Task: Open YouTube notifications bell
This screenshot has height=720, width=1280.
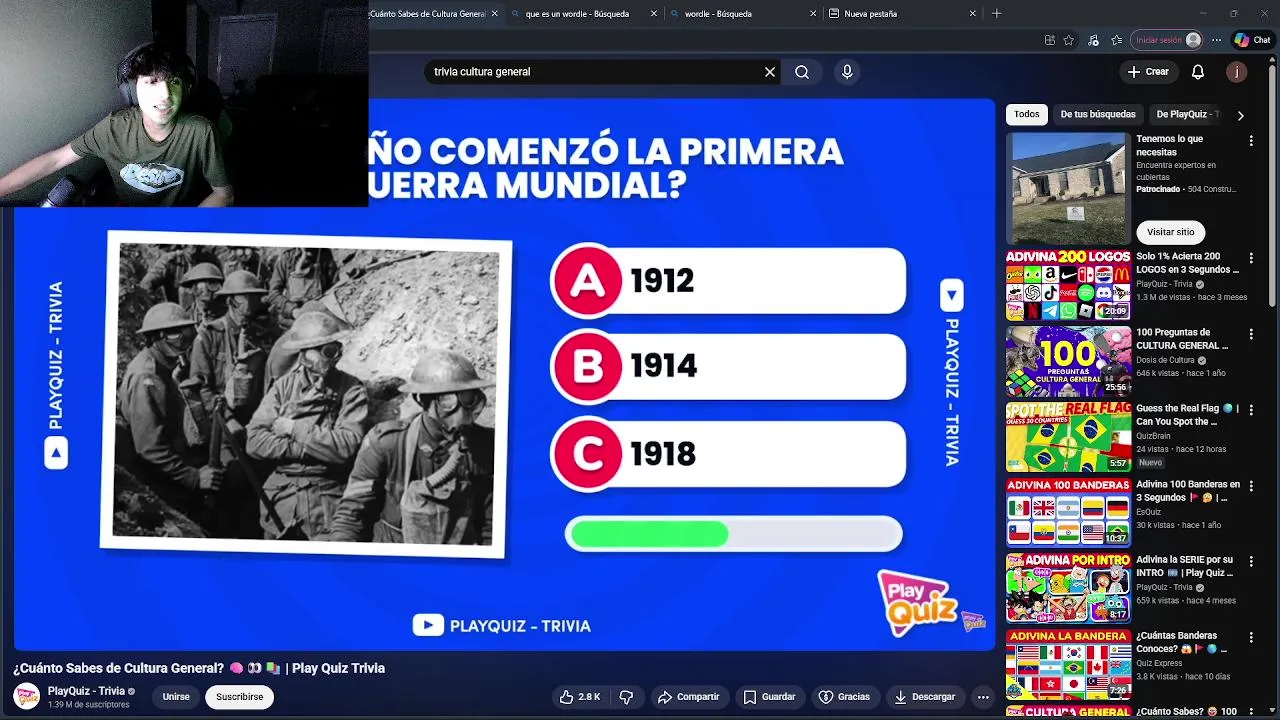Action: pos(1198,72)
